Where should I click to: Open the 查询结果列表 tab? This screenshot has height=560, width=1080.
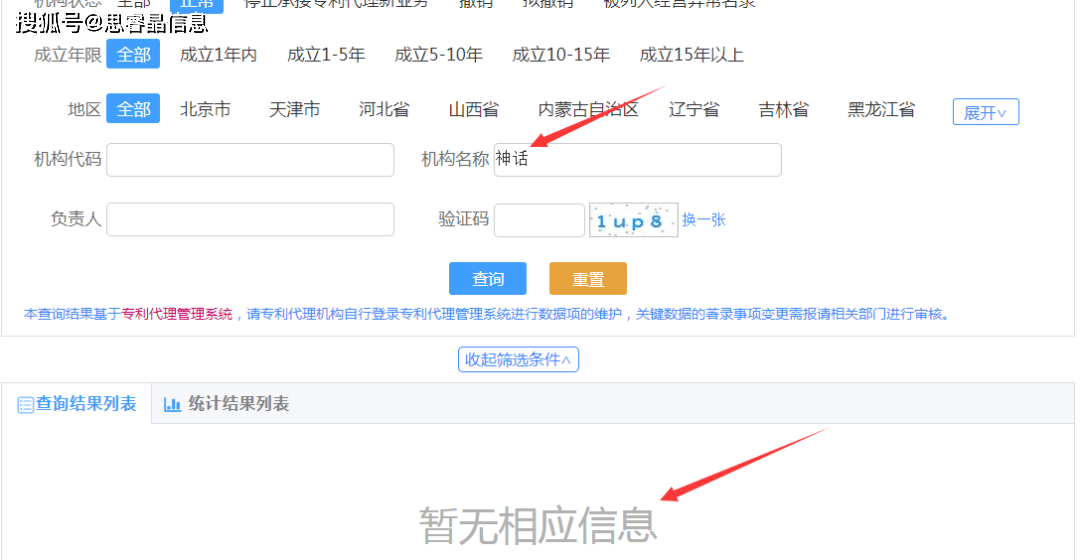[x=77, y=404]
